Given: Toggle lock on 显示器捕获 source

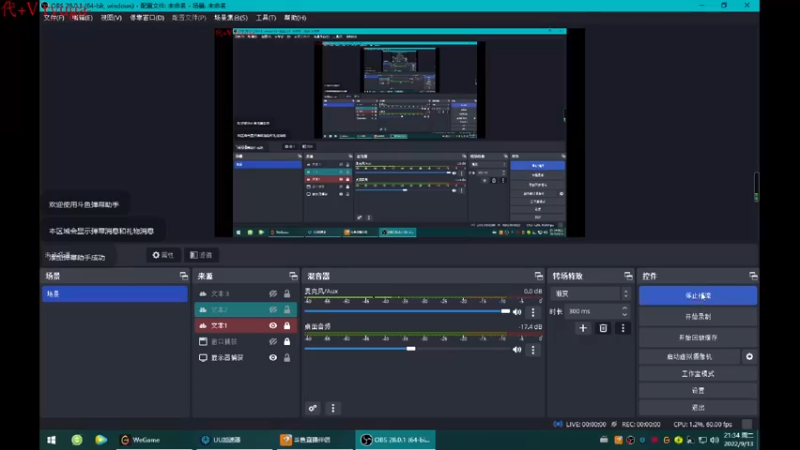Looking at the screenshot, I should pyautogui.click(x=287, y=358).
